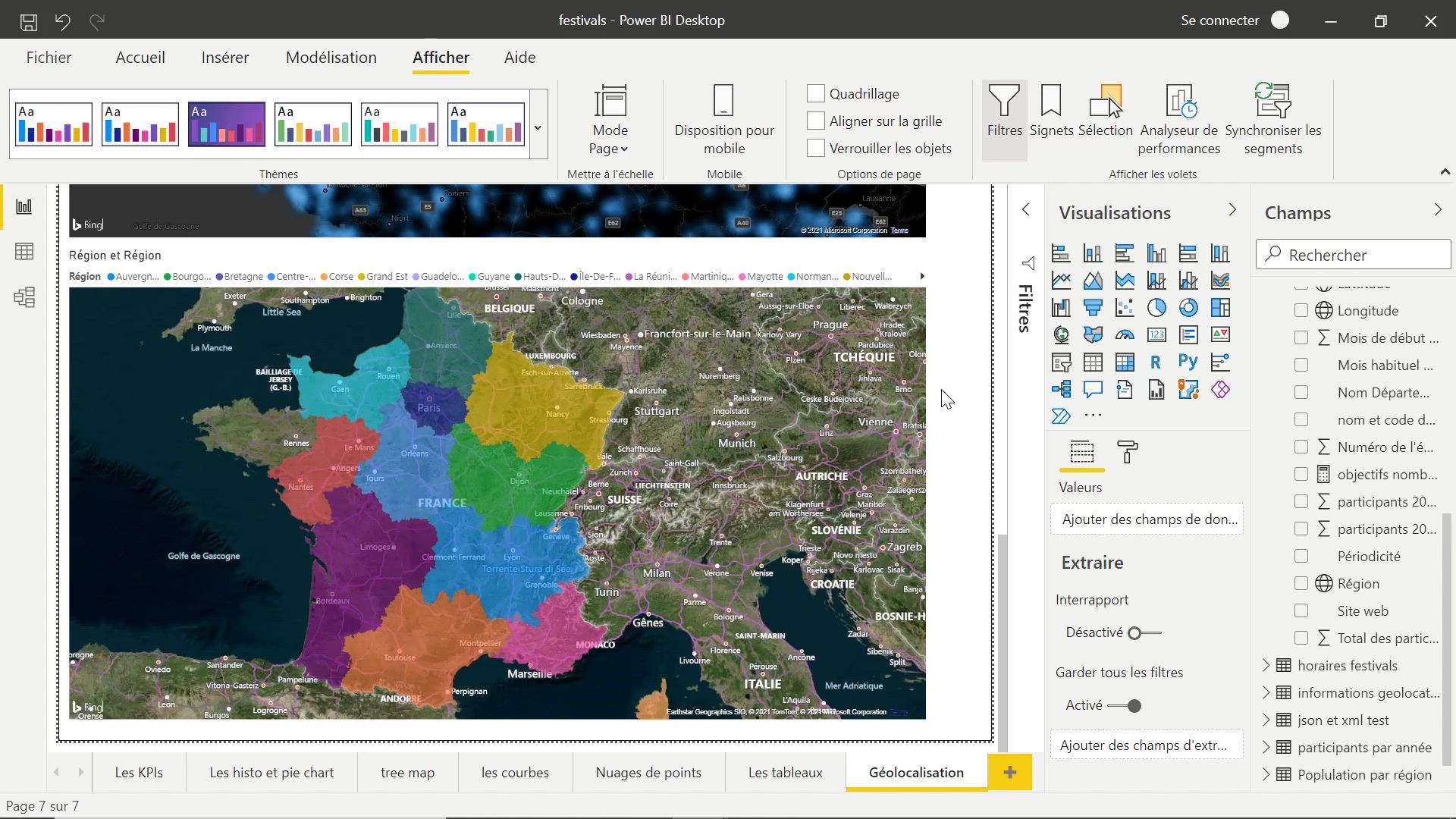Viewport: 1456px width, 819px height.
Task: Enable the Quadrillage checkbox
Action: point(816,93)
